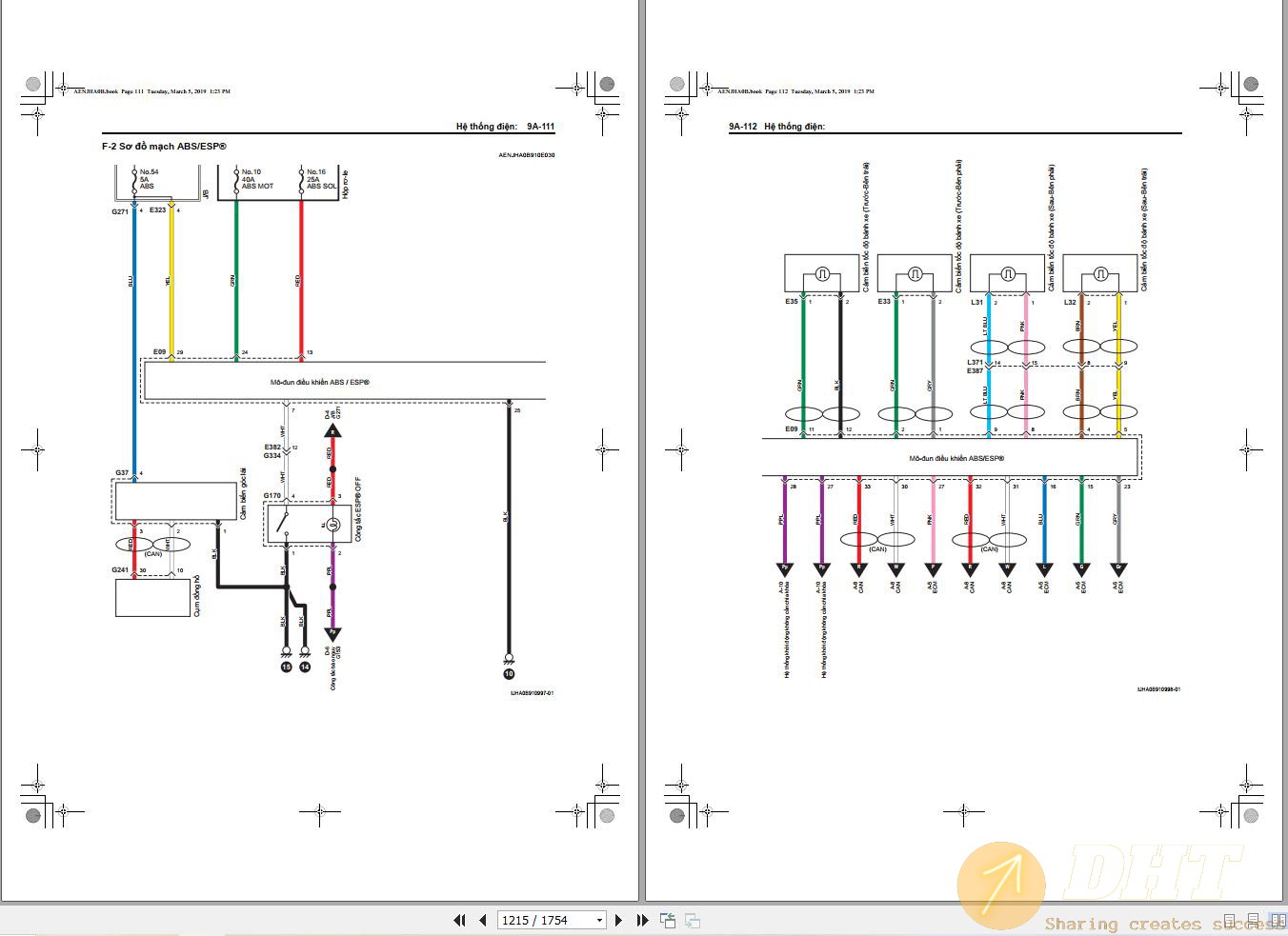Click the go-to-next-view icon (greyed)

693,920
